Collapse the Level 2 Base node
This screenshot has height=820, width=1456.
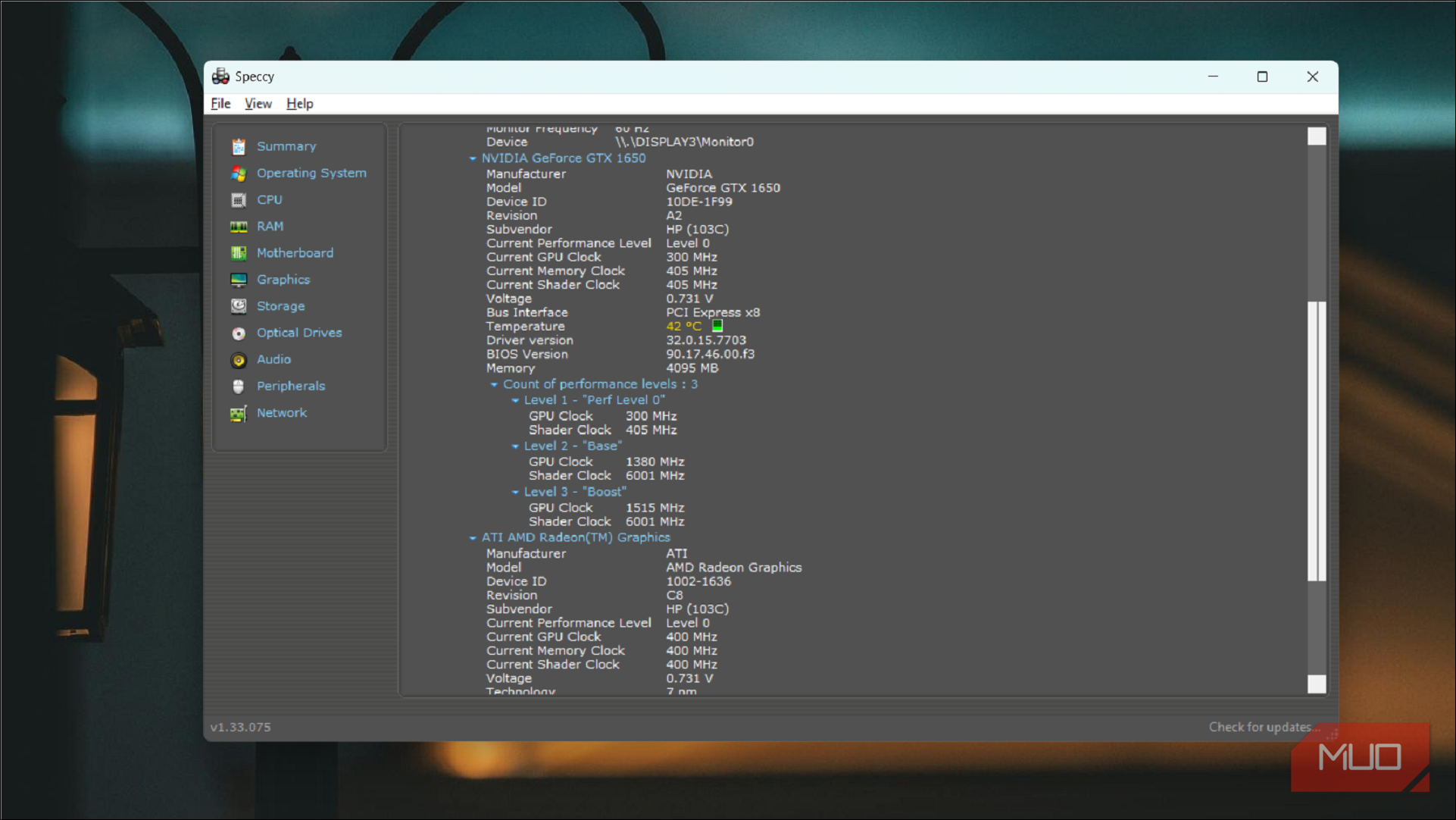(x=515, y=446)
